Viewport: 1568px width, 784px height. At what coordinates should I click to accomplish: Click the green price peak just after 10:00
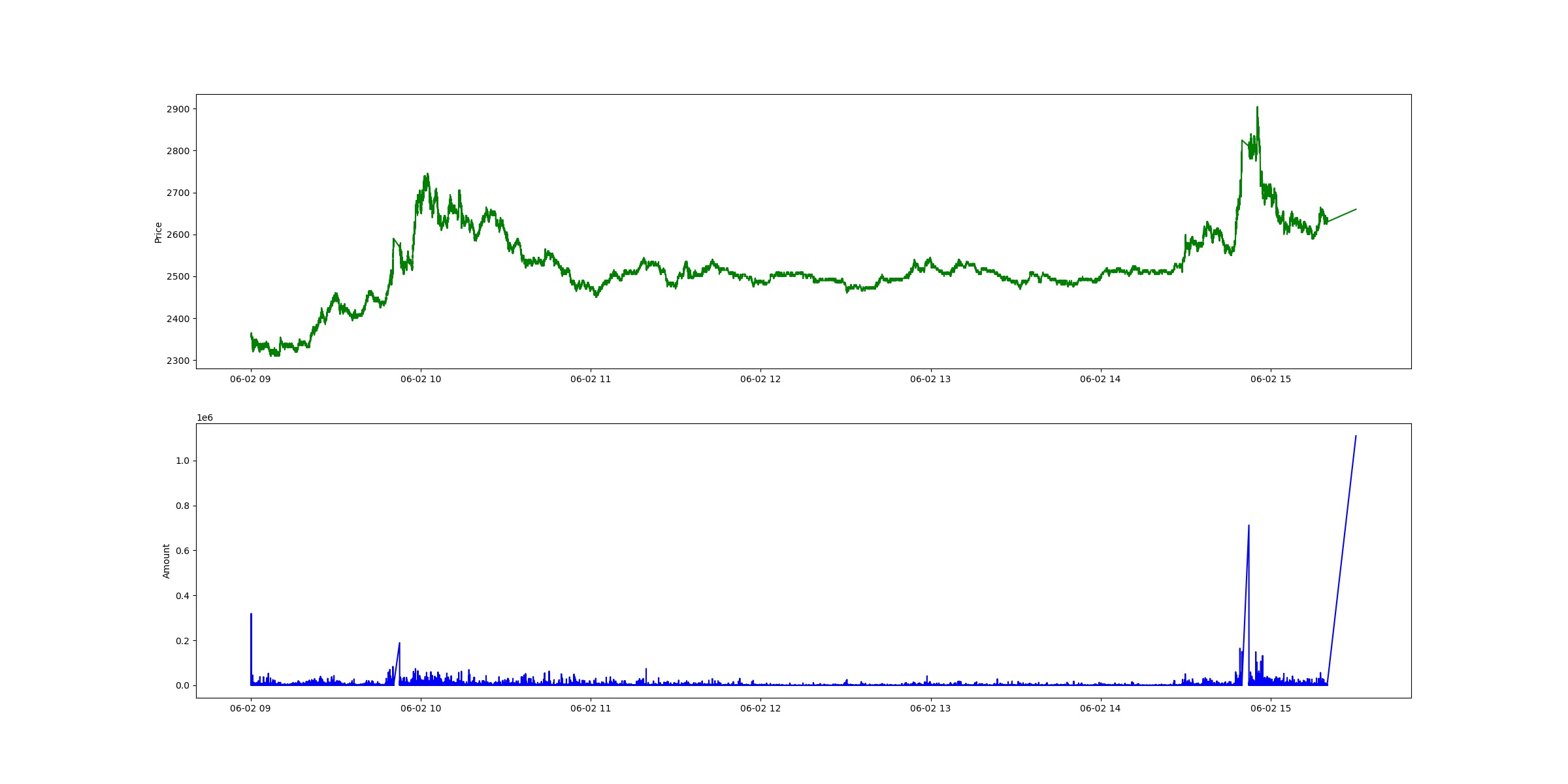pos(427,174)
